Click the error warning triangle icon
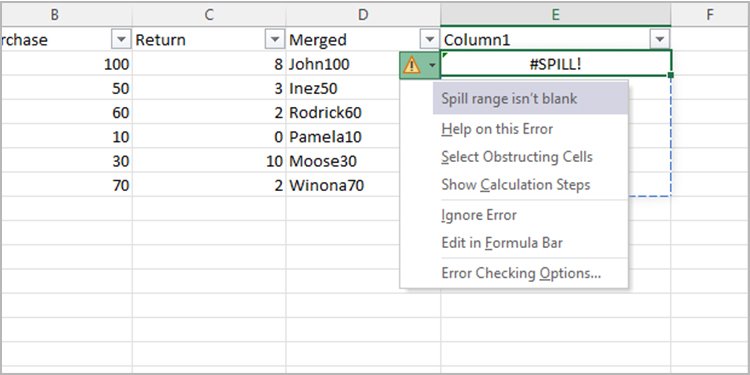This screenshot has width=750, height=375. pyautogui.click(x=411, y=65)
